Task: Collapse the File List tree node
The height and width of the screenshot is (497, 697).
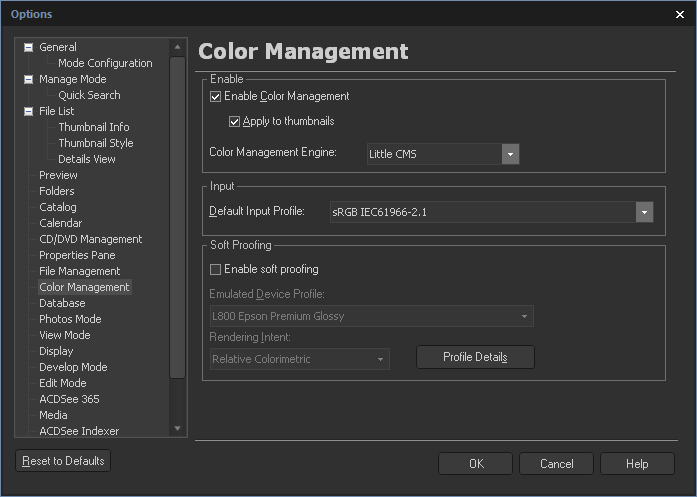Action: pos(28,111)
